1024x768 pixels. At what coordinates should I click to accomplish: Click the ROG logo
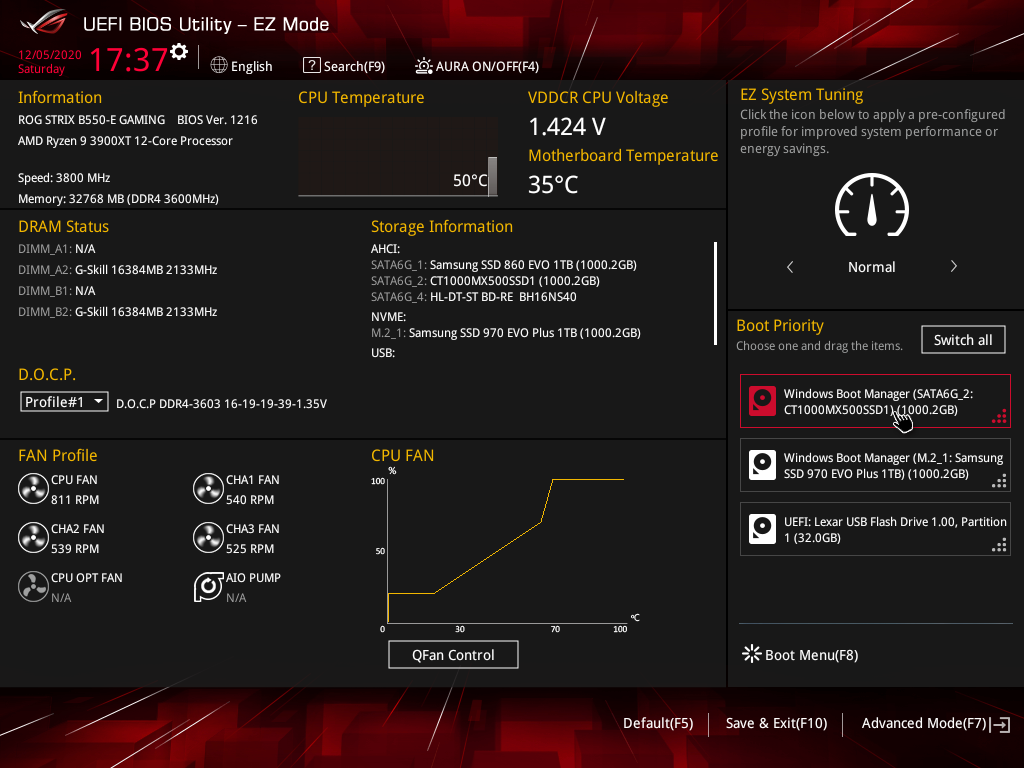pos(44,23)
